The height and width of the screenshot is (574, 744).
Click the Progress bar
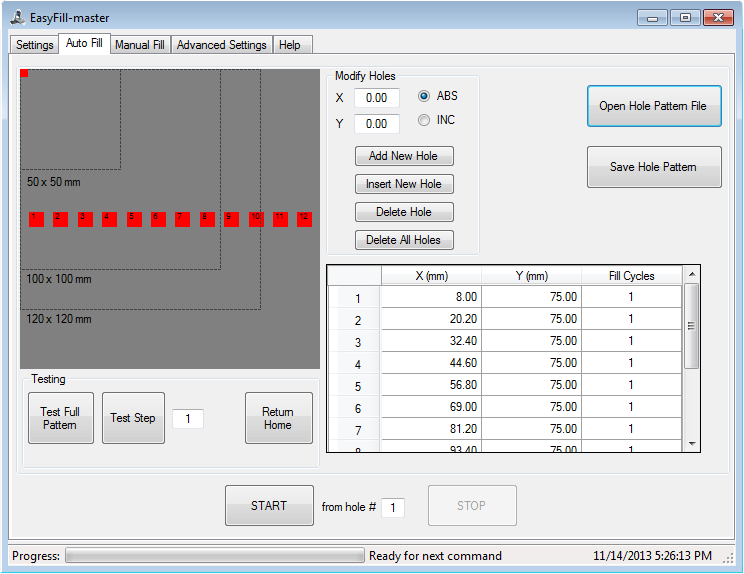tap(214, 555)
